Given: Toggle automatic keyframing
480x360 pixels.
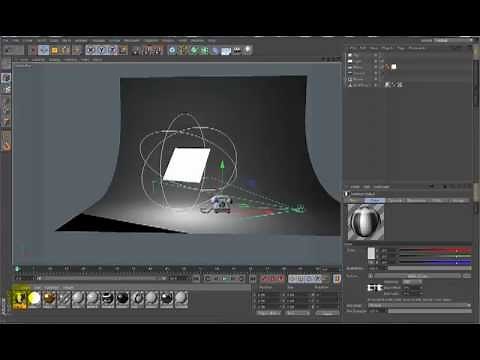Looking at the screenshot, I should point(273,278).
